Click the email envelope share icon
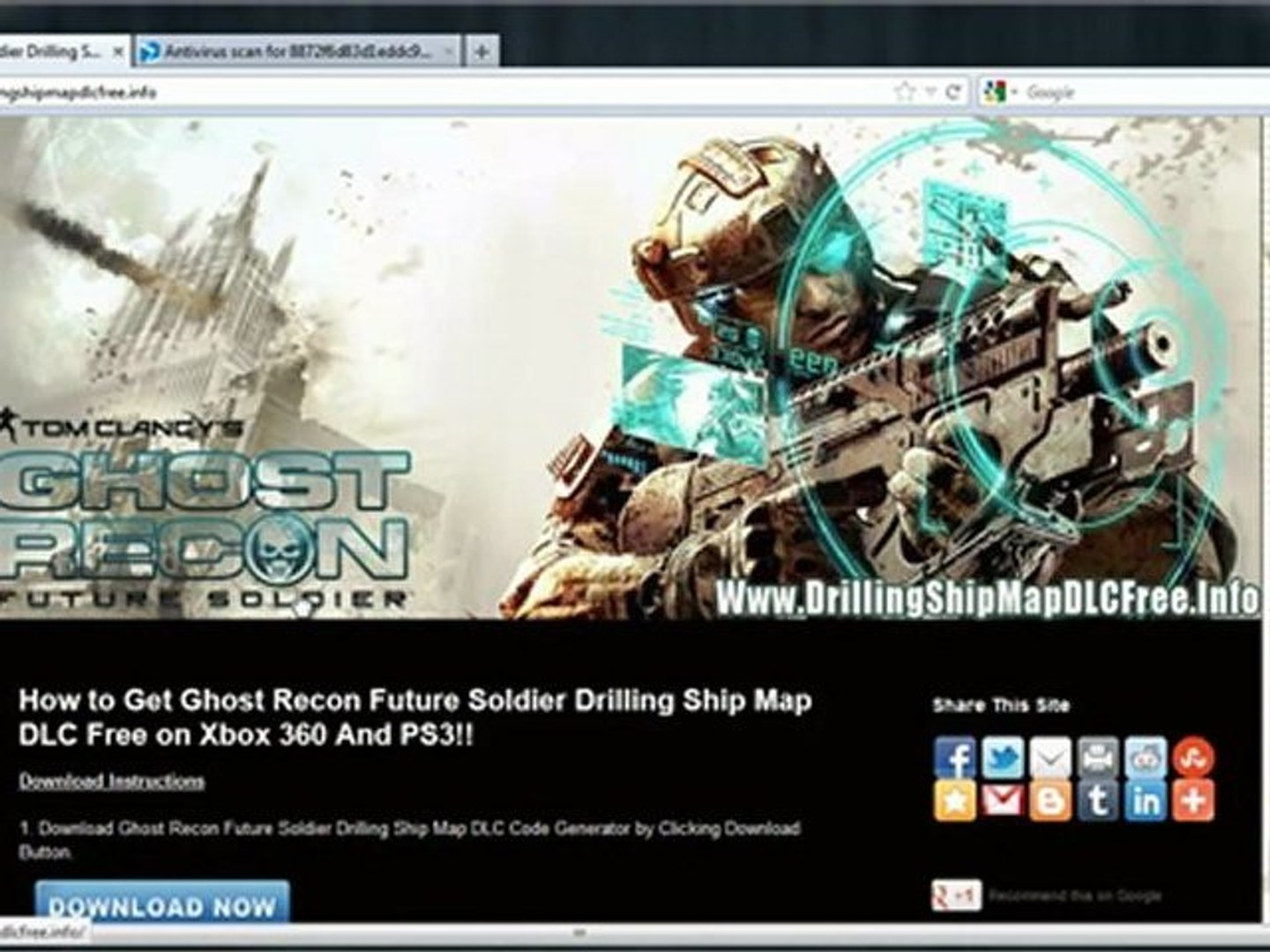 (1050, 757)
